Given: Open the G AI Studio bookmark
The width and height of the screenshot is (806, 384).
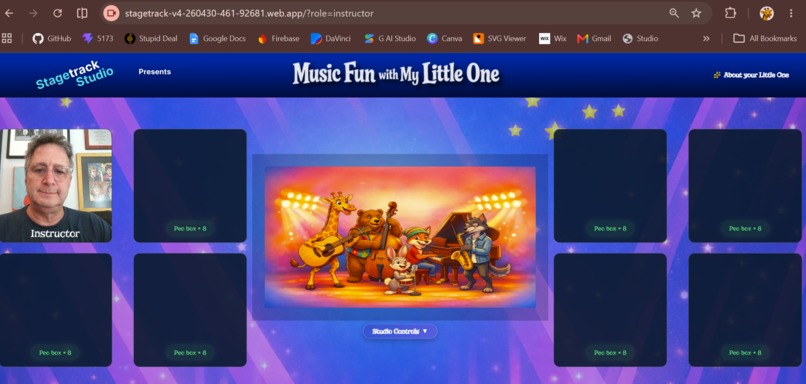Looking at the screenshot, I should pos(389,39).
